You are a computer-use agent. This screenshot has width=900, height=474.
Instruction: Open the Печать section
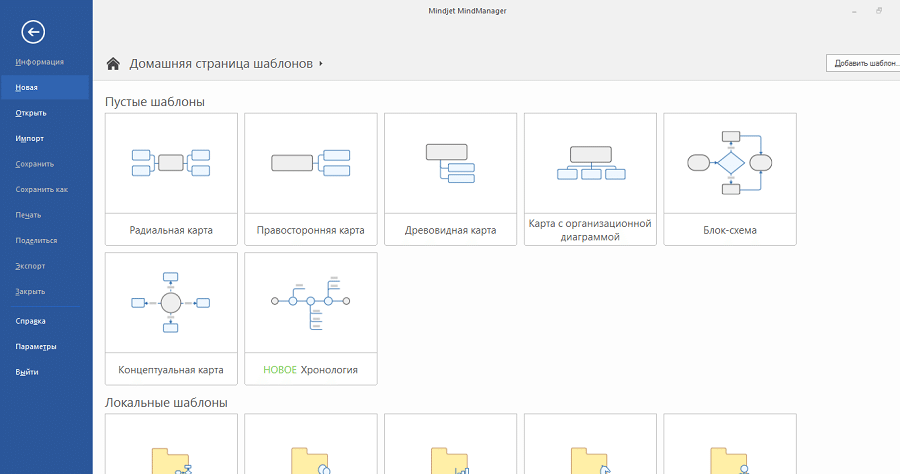28,215
